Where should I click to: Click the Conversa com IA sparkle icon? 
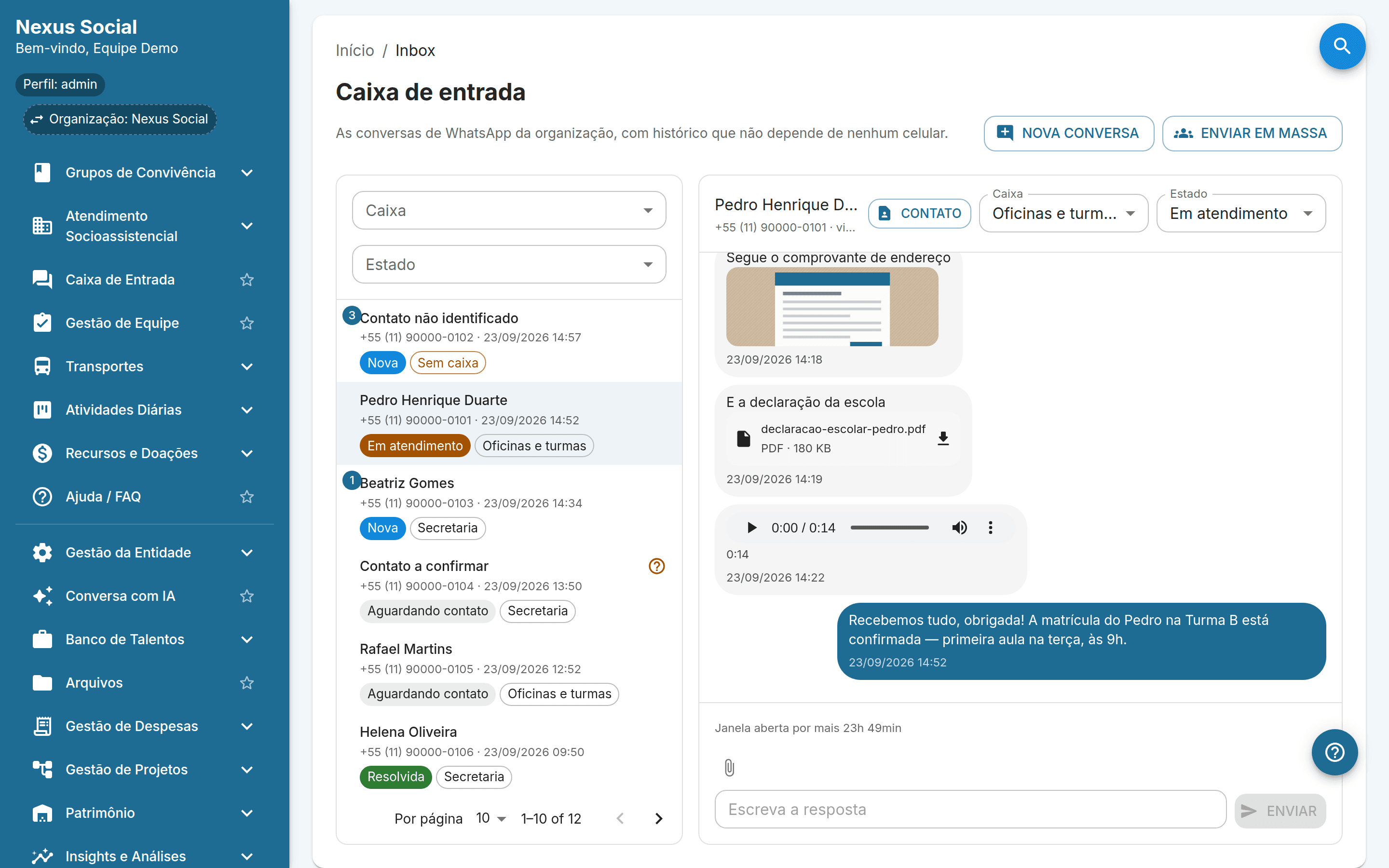[x=42, y=596]
